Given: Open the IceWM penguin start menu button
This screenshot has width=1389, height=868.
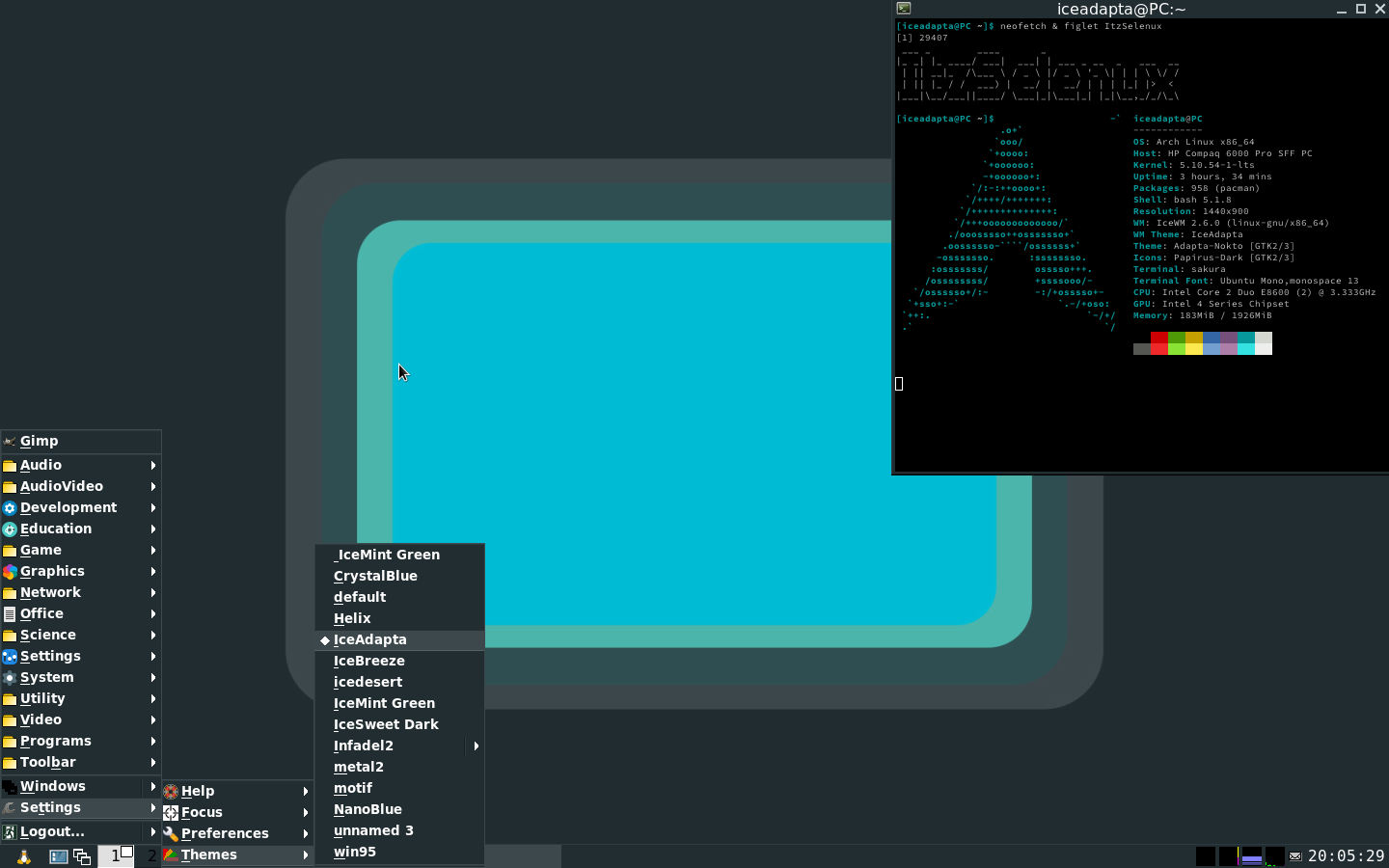Looking at the screenshot, I should 23,856.
